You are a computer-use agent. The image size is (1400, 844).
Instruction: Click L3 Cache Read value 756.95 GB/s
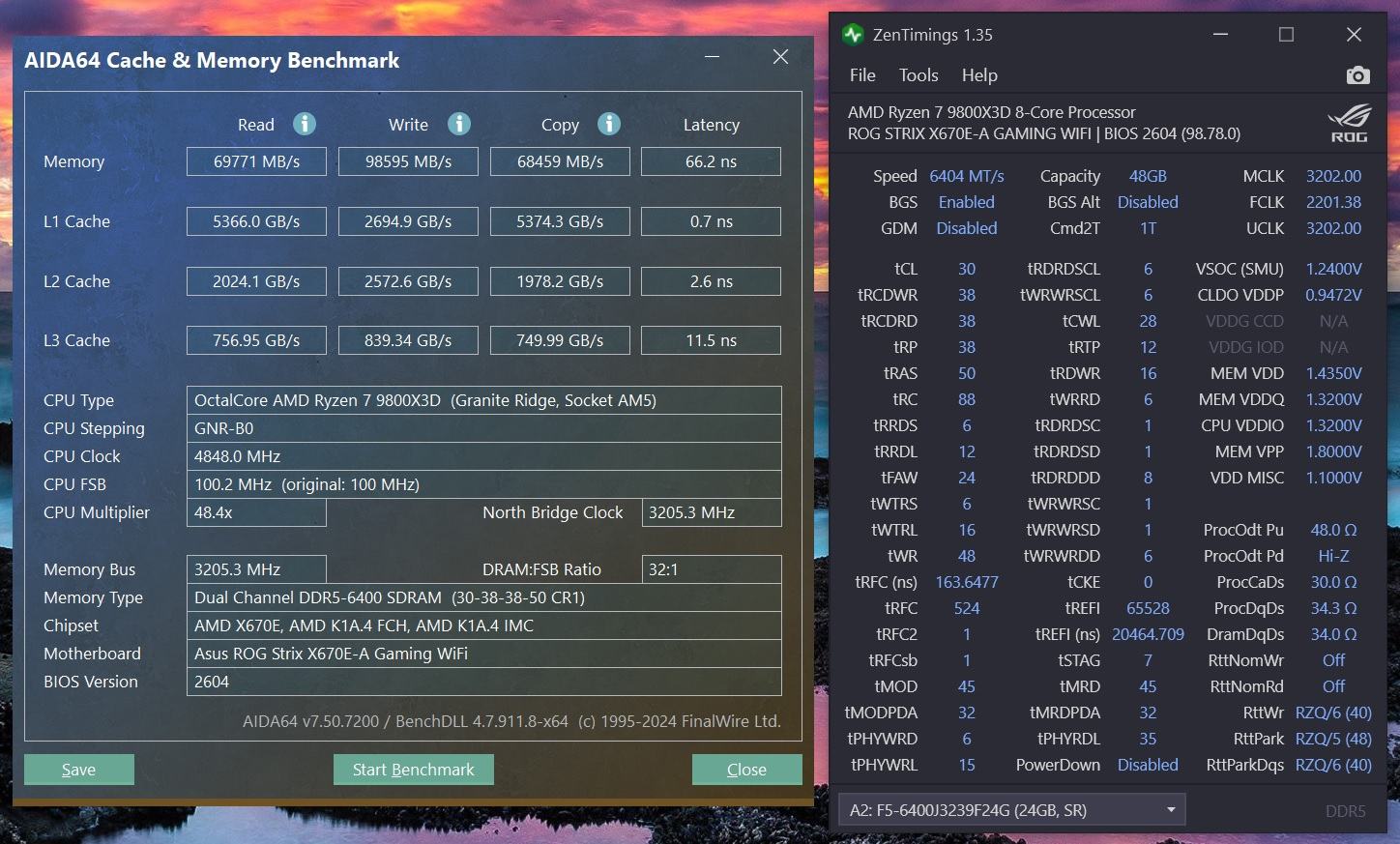tap(256, 340)
